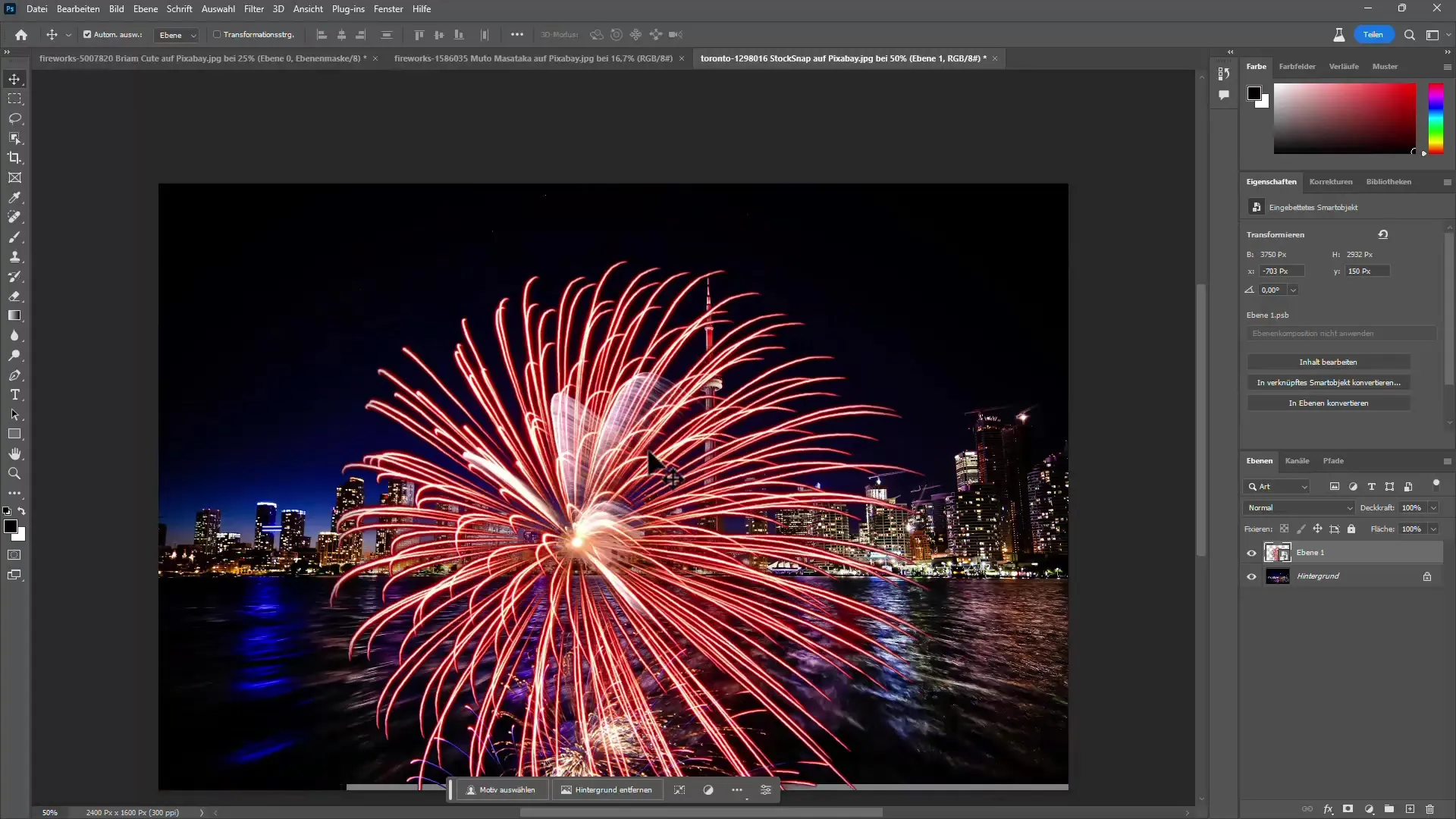
Task: Select the Healing Brush tool
Action: point(14,219)
